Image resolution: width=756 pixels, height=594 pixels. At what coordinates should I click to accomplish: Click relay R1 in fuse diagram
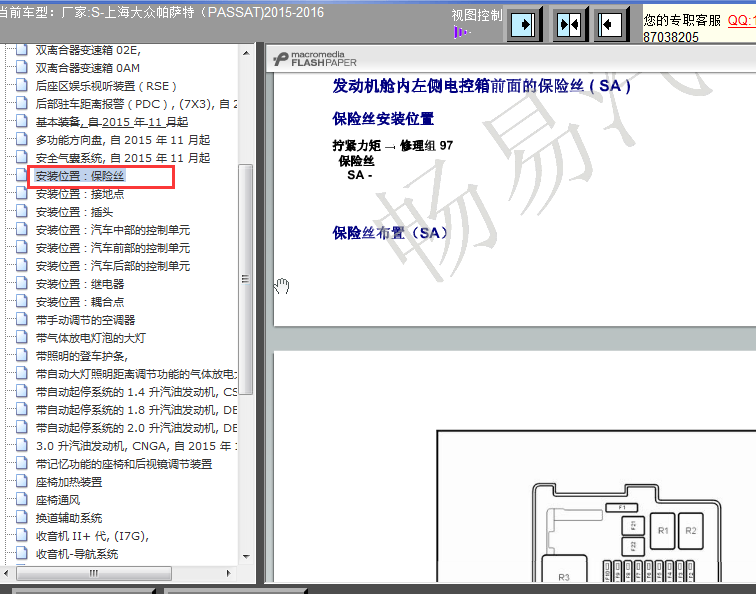(663, 531)
